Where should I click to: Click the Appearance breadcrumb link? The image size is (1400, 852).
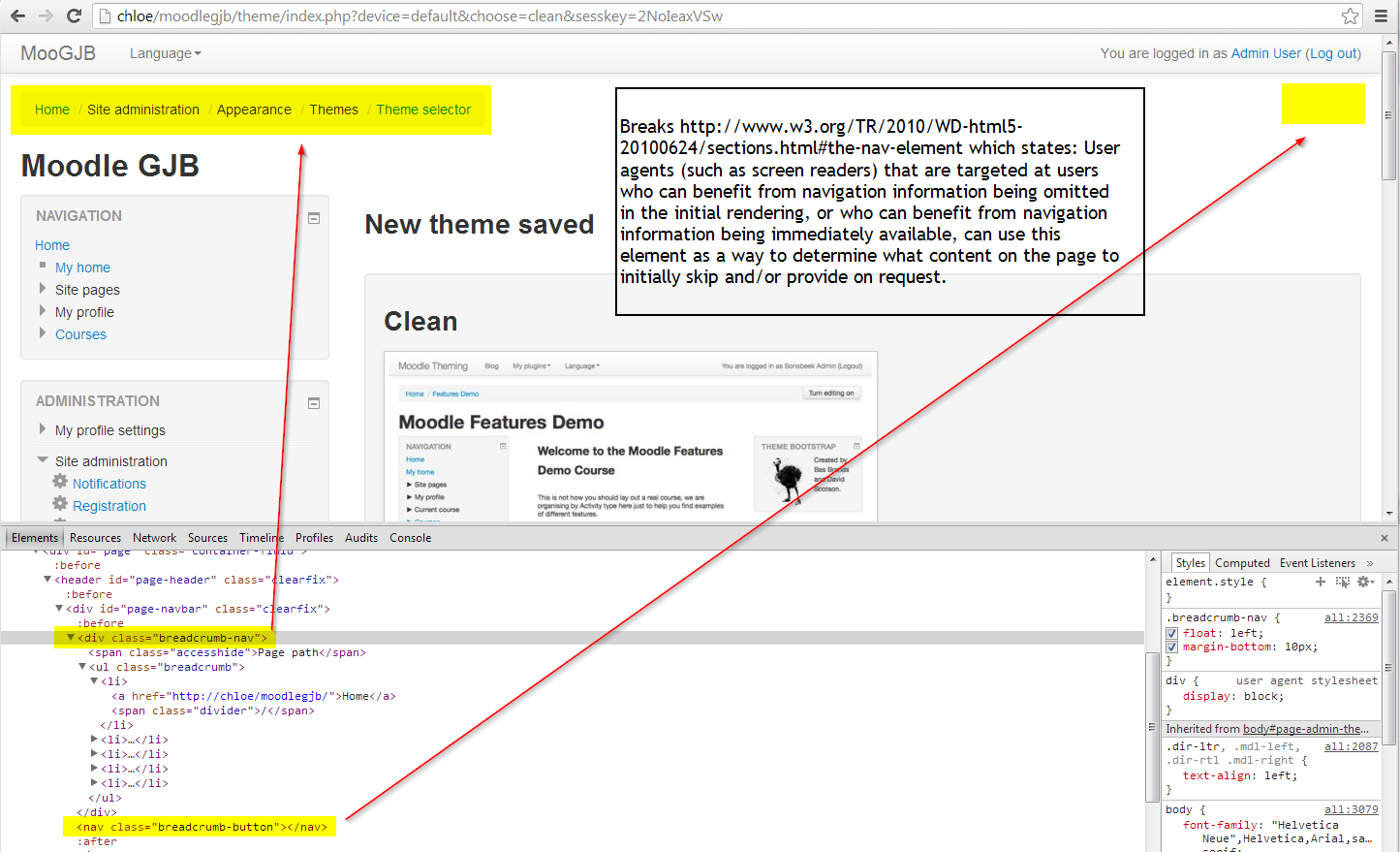click(x=254, y=110)
